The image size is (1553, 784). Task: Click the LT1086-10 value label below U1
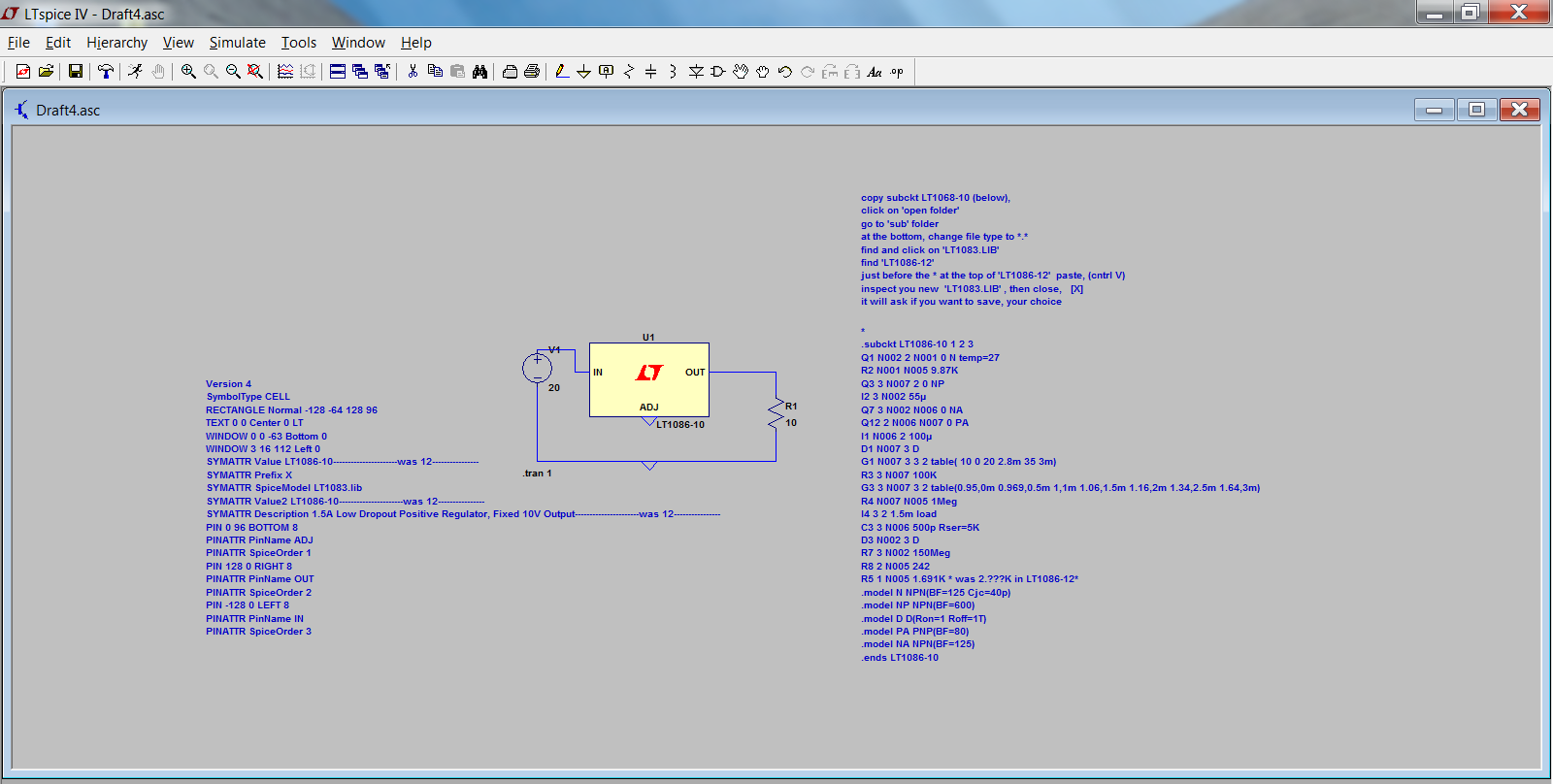[680, 425]
